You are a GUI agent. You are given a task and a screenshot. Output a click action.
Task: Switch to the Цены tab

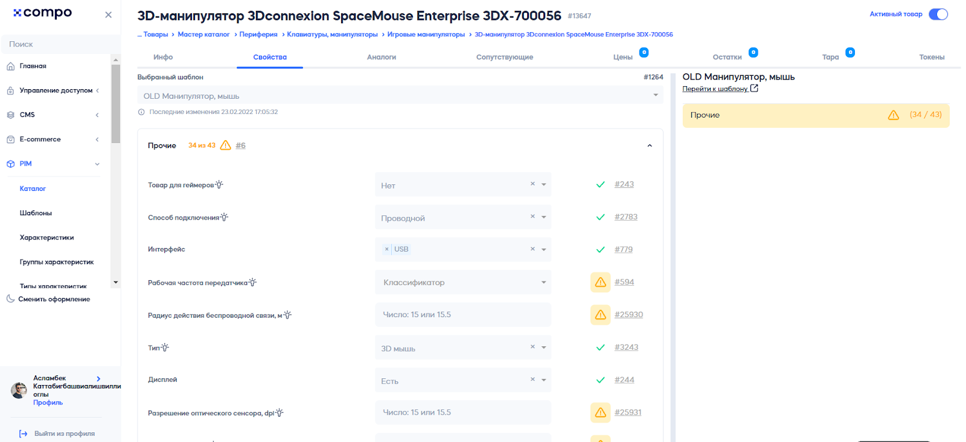[x=623, y=57]
